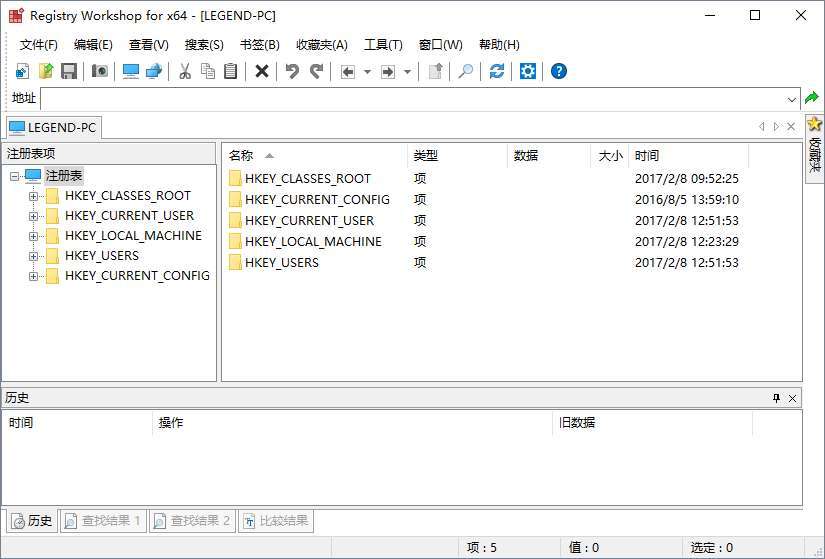Click the blue help question icon
Viewport: 825px width, 559px height.
coord(559,71)
